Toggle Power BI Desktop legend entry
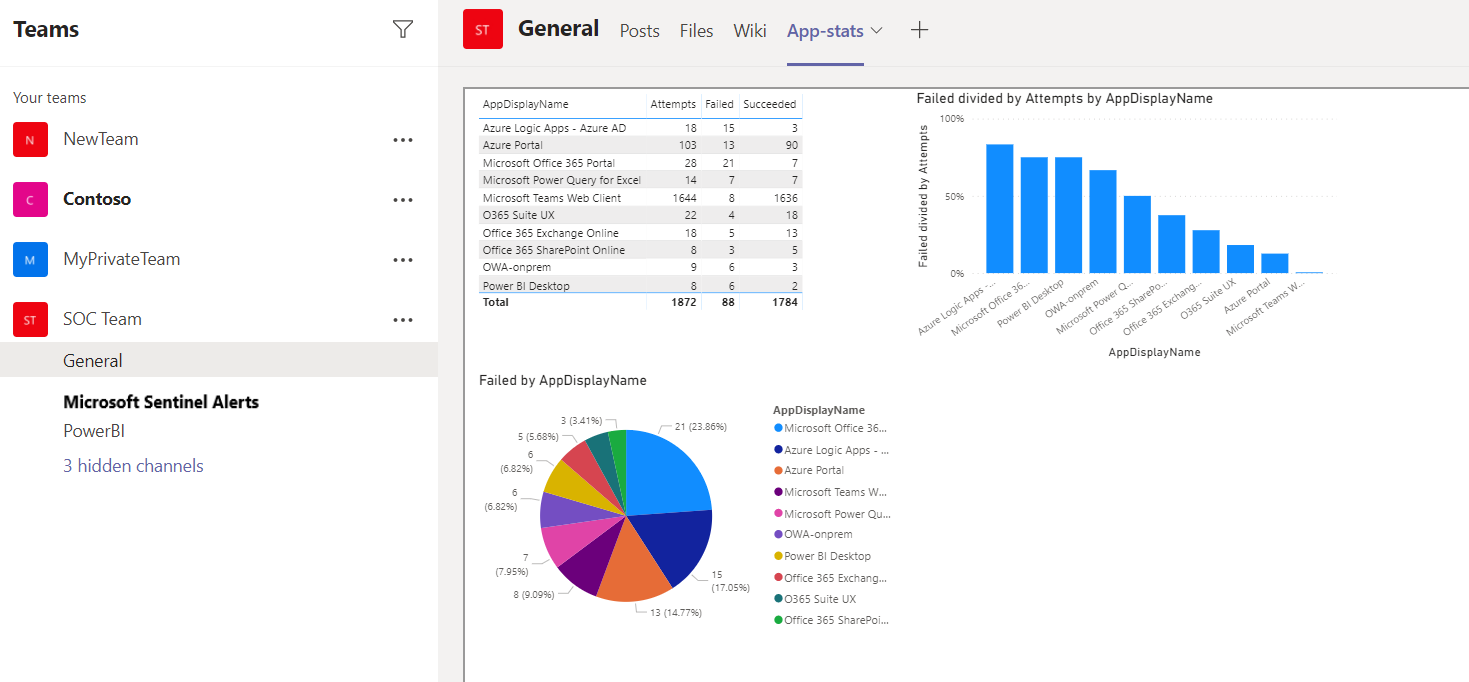The height and width of the screenshot is (682, 1469). click(x=830, y=556)
